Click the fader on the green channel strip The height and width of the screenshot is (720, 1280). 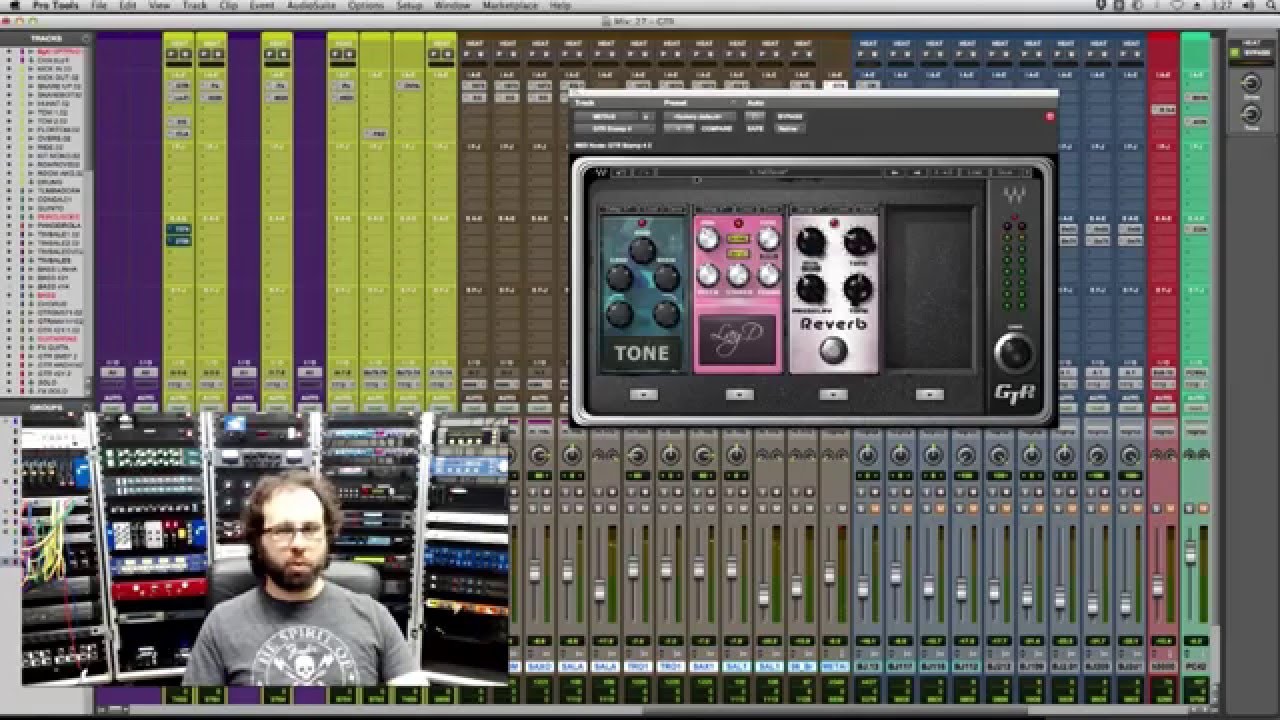point(1190,552)
